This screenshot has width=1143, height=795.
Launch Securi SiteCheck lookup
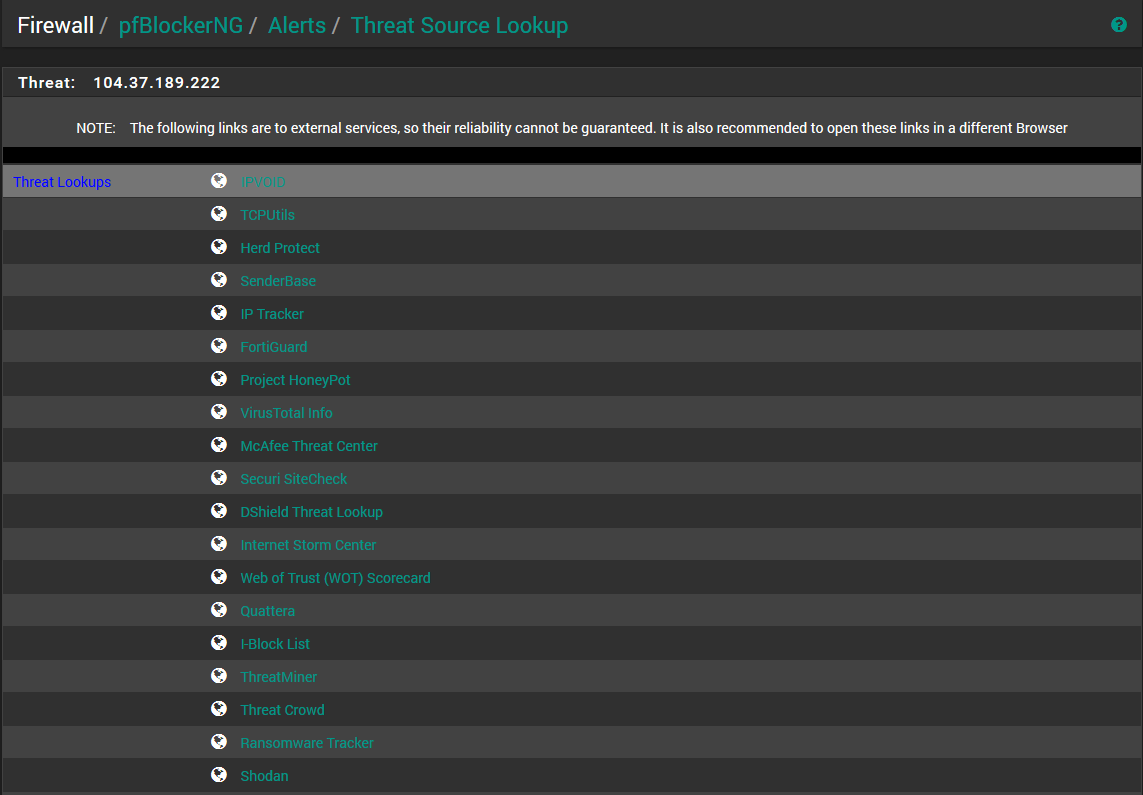pos(294,479)
